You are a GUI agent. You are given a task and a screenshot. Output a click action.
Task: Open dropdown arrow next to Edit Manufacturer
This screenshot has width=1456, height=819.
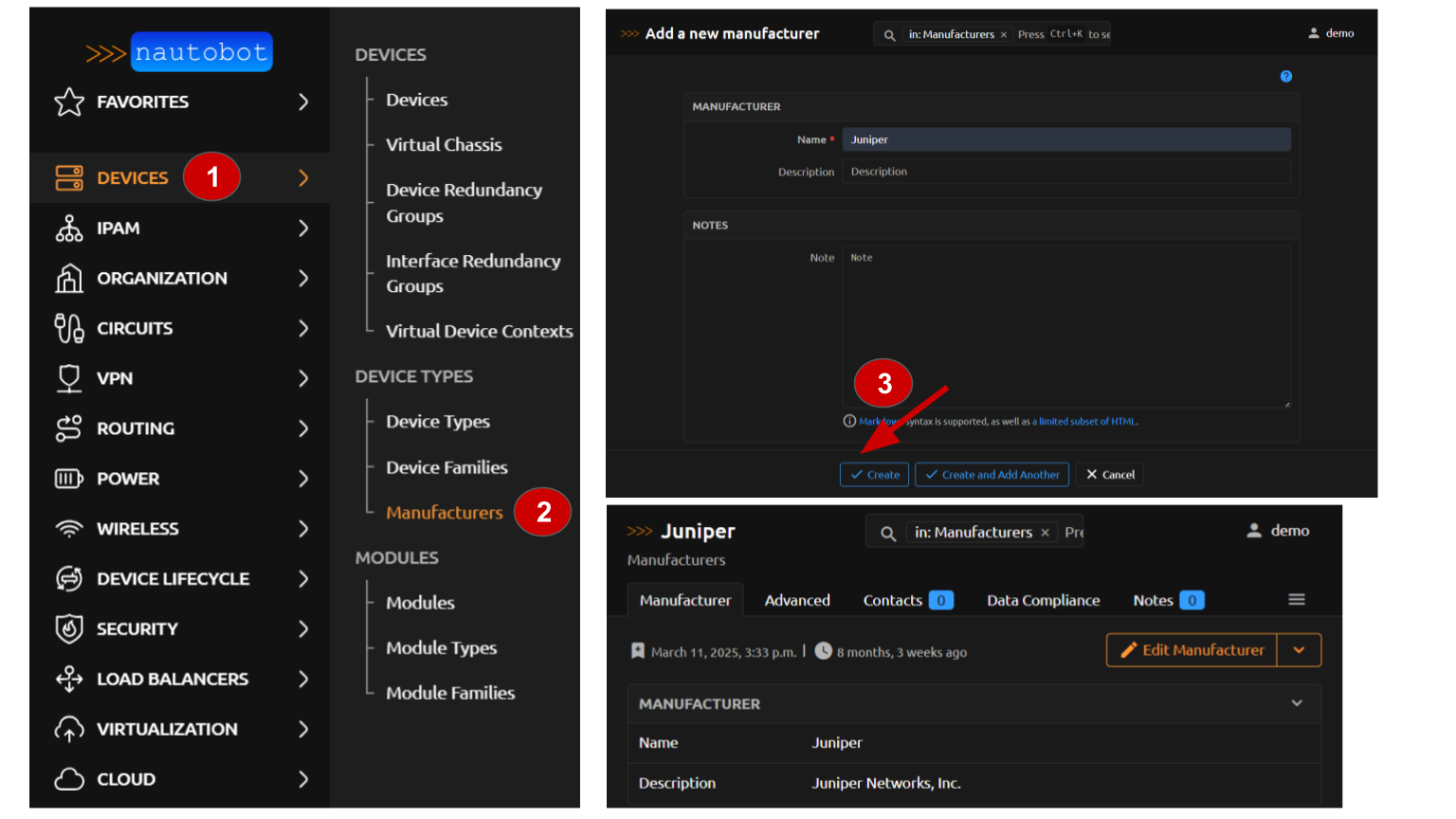click(x=1299, y=650)
